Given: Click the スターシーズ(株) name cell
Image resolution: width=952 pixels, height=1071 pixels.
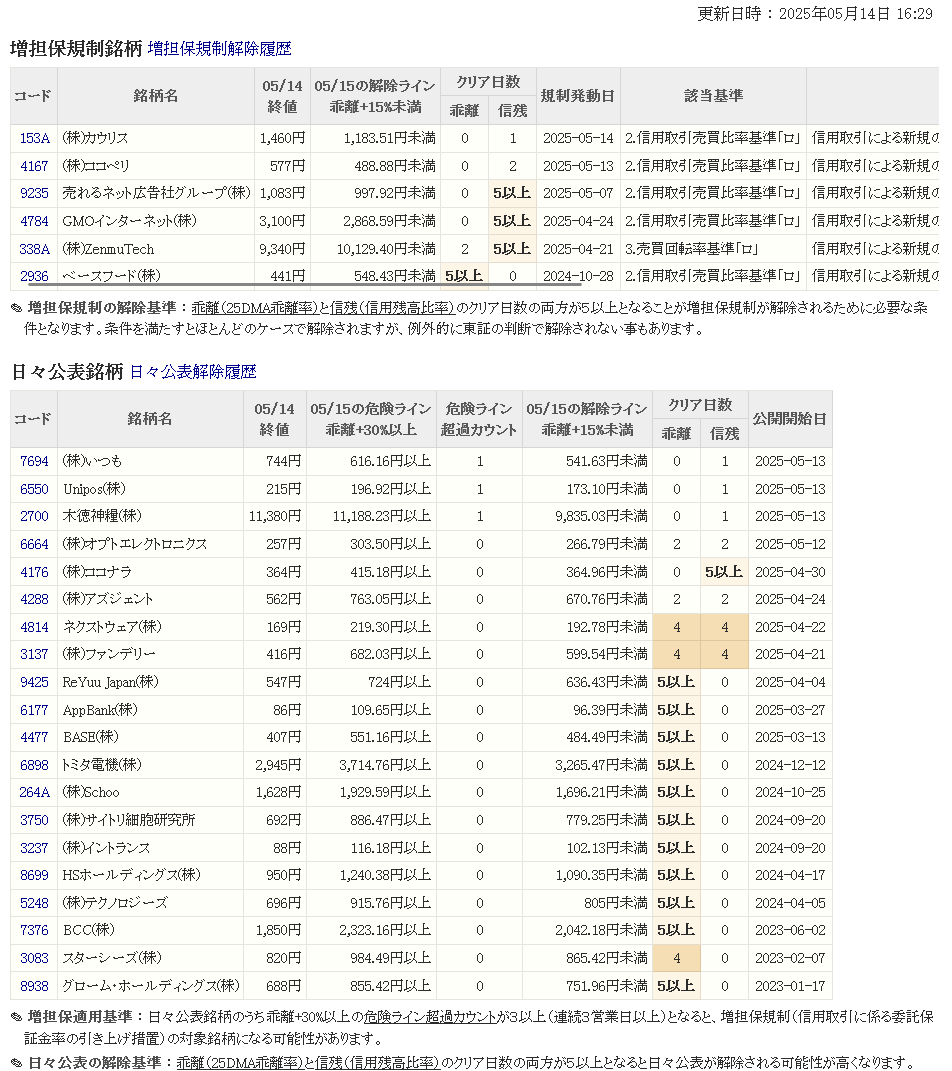Looking at the screenshot, I should 150,958.
